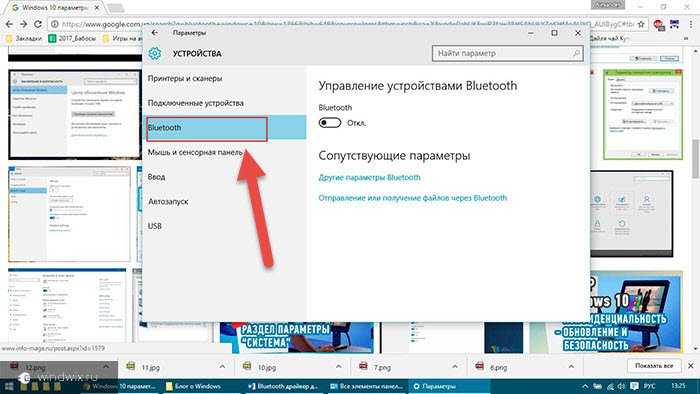Reload the Chrome page
This screenshot has height=394, width=700.
[38, 24]
